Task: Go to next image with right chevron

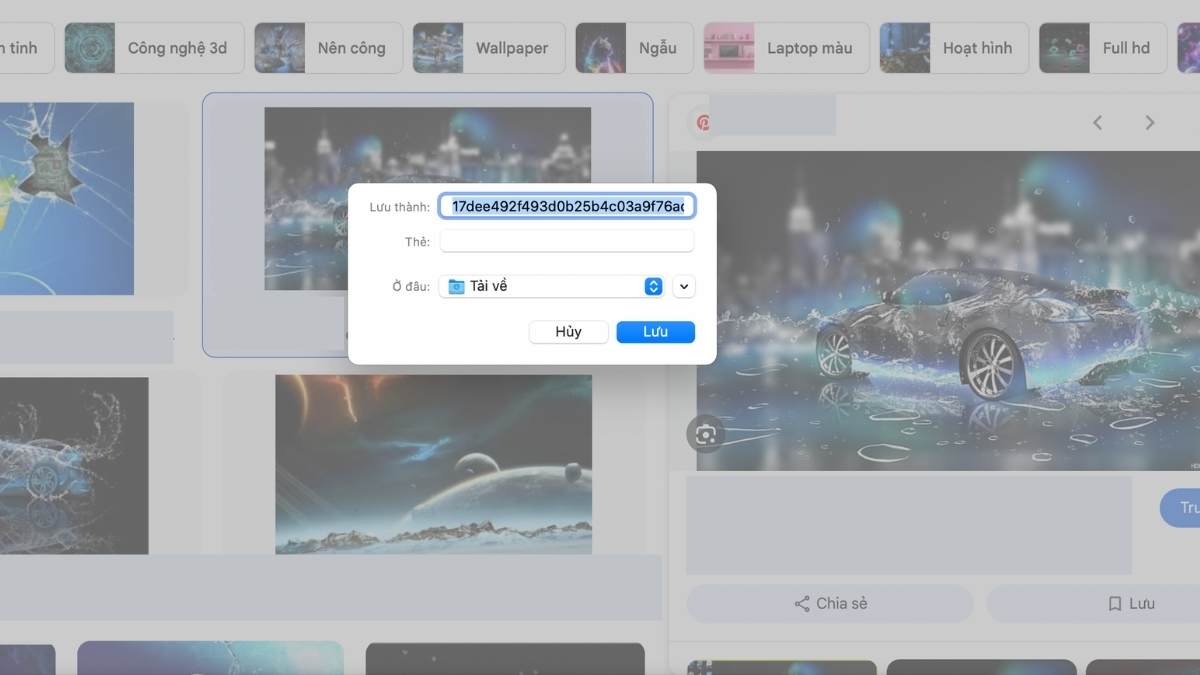Action: coord(1149,122)
